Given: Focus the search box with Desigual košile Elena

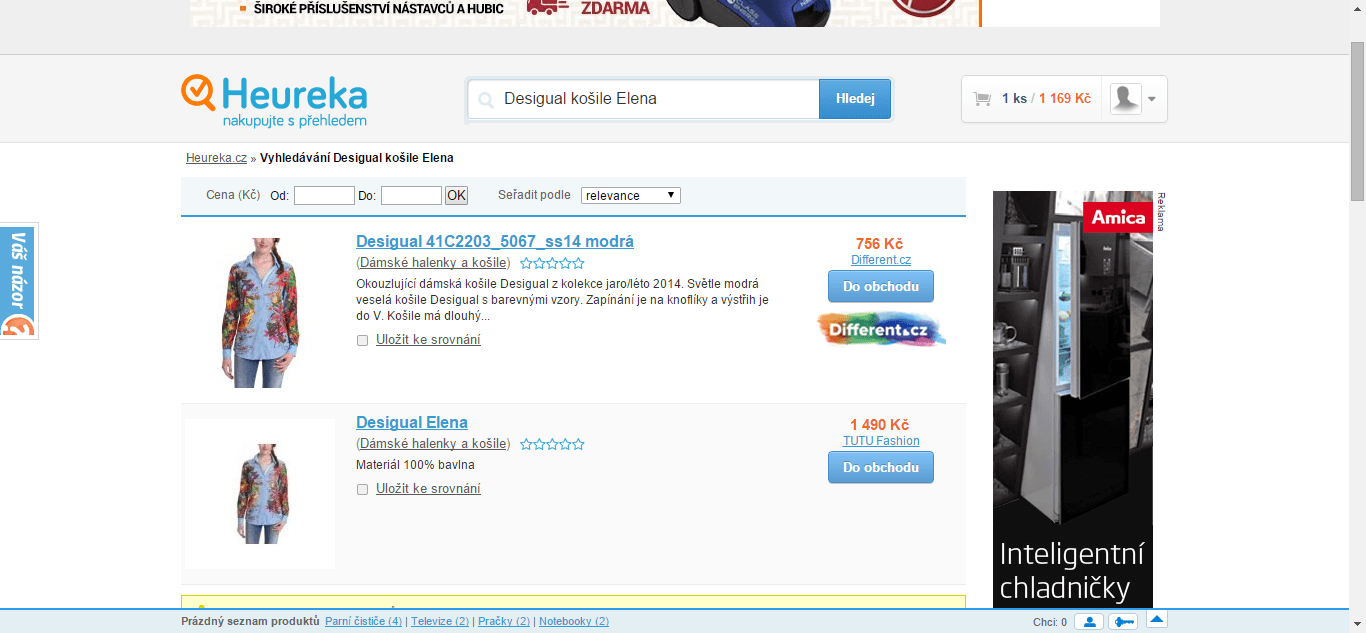Looking at the screenshot, I should click(644, 99).
